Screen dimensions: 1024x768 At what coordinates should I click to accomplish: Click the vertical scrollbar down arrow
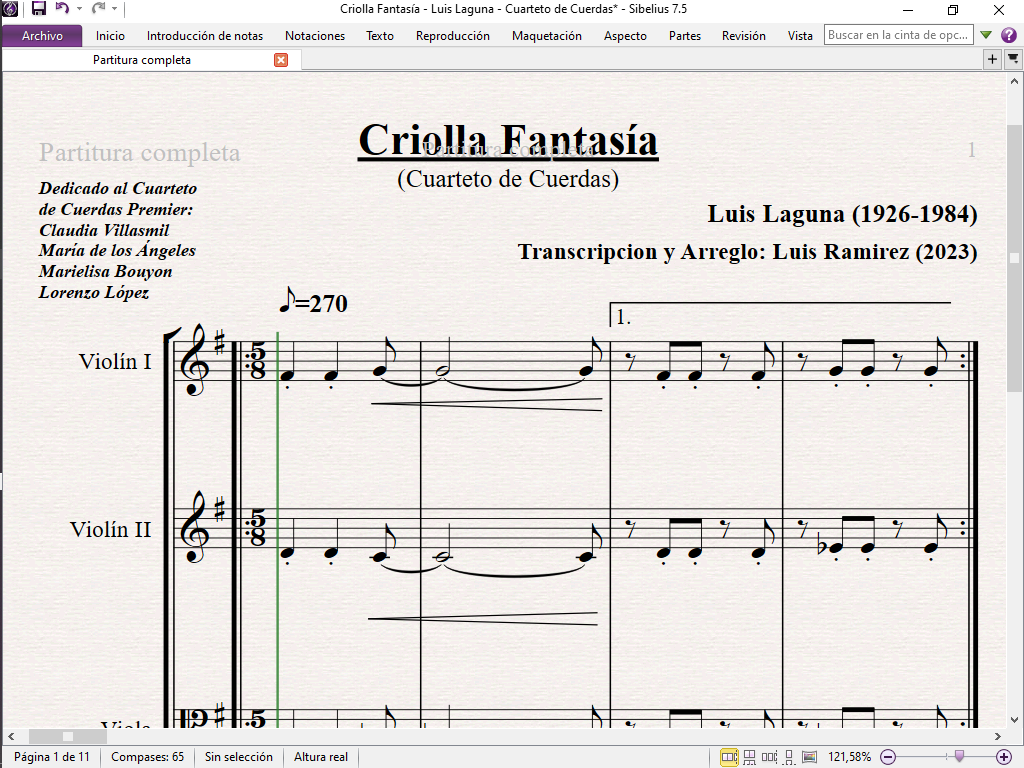(1014, 720)
